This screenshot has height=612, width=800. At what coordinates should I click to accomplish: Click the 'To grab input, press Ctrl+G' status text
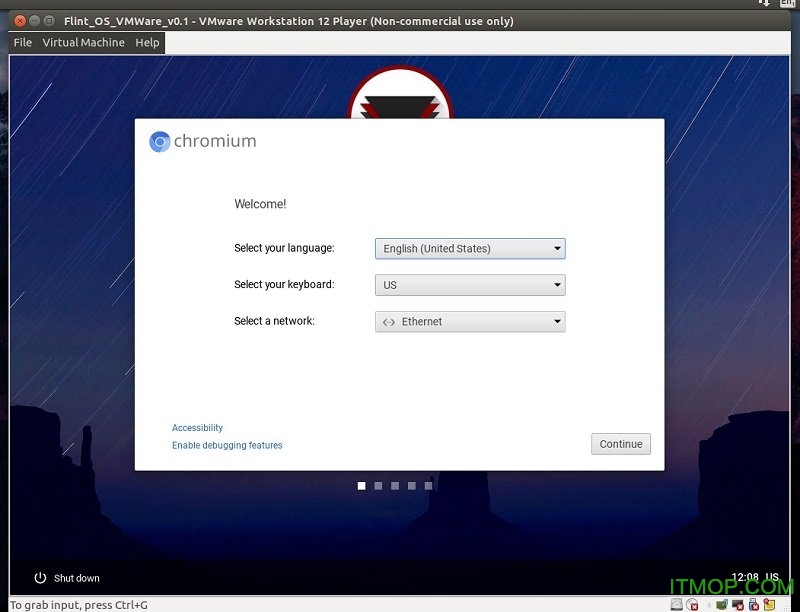tap(79, 605)
